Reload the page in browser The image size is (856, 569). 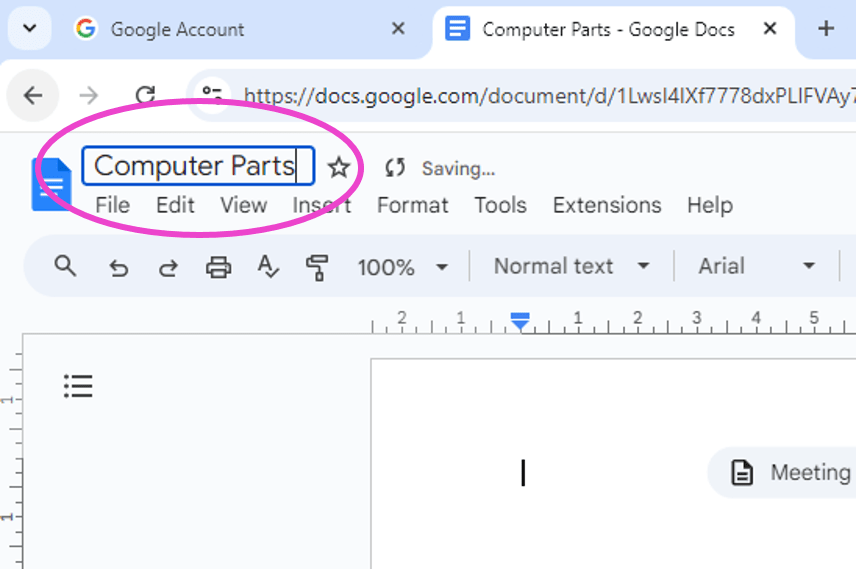pos(145,95)
